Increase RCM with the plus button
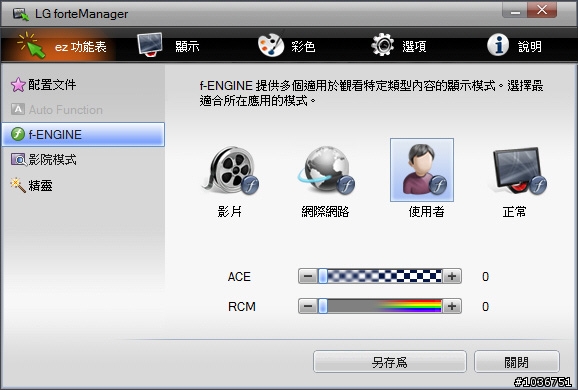 (x=452, y=306)
